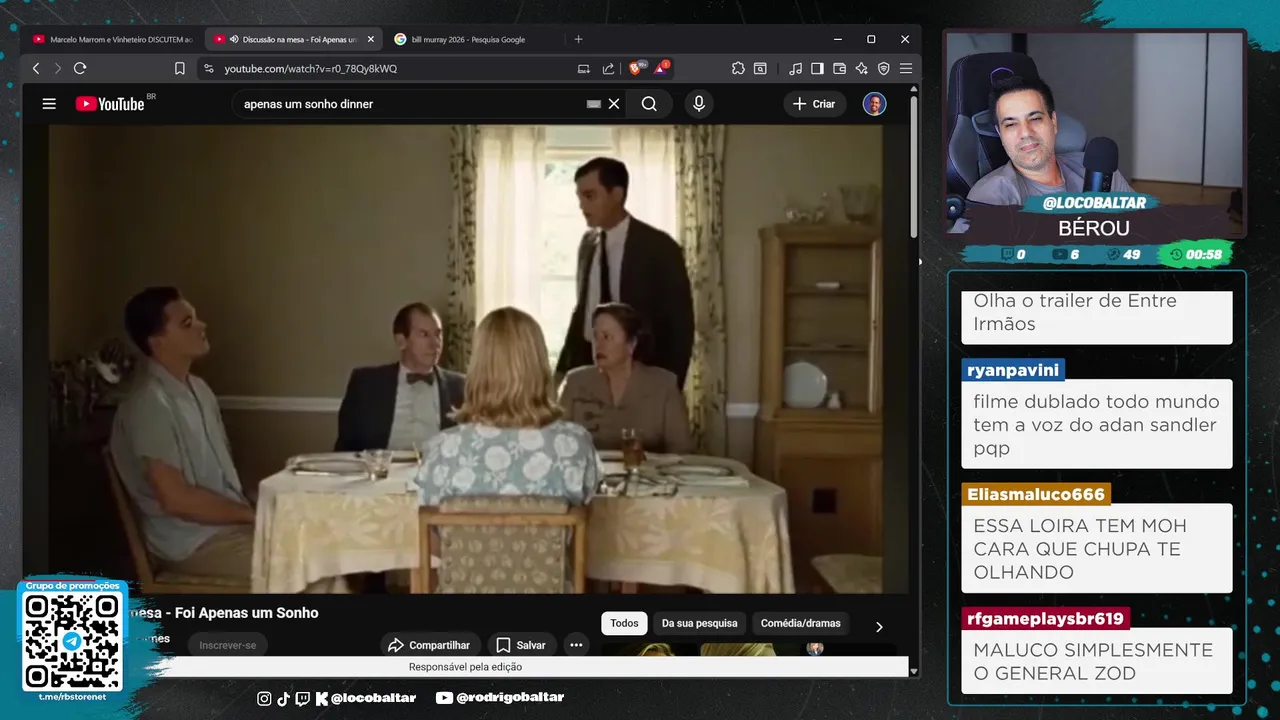Reload the YouTube page
The width and height of the screenshot is (1280, 720).
80,68
